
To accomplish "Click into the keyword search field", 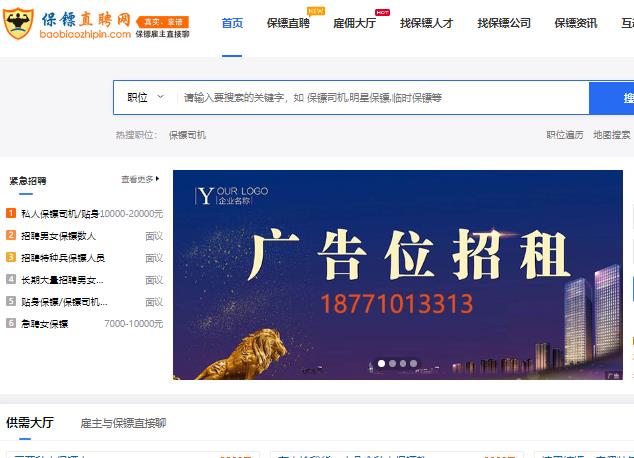I will coord(380,98).
